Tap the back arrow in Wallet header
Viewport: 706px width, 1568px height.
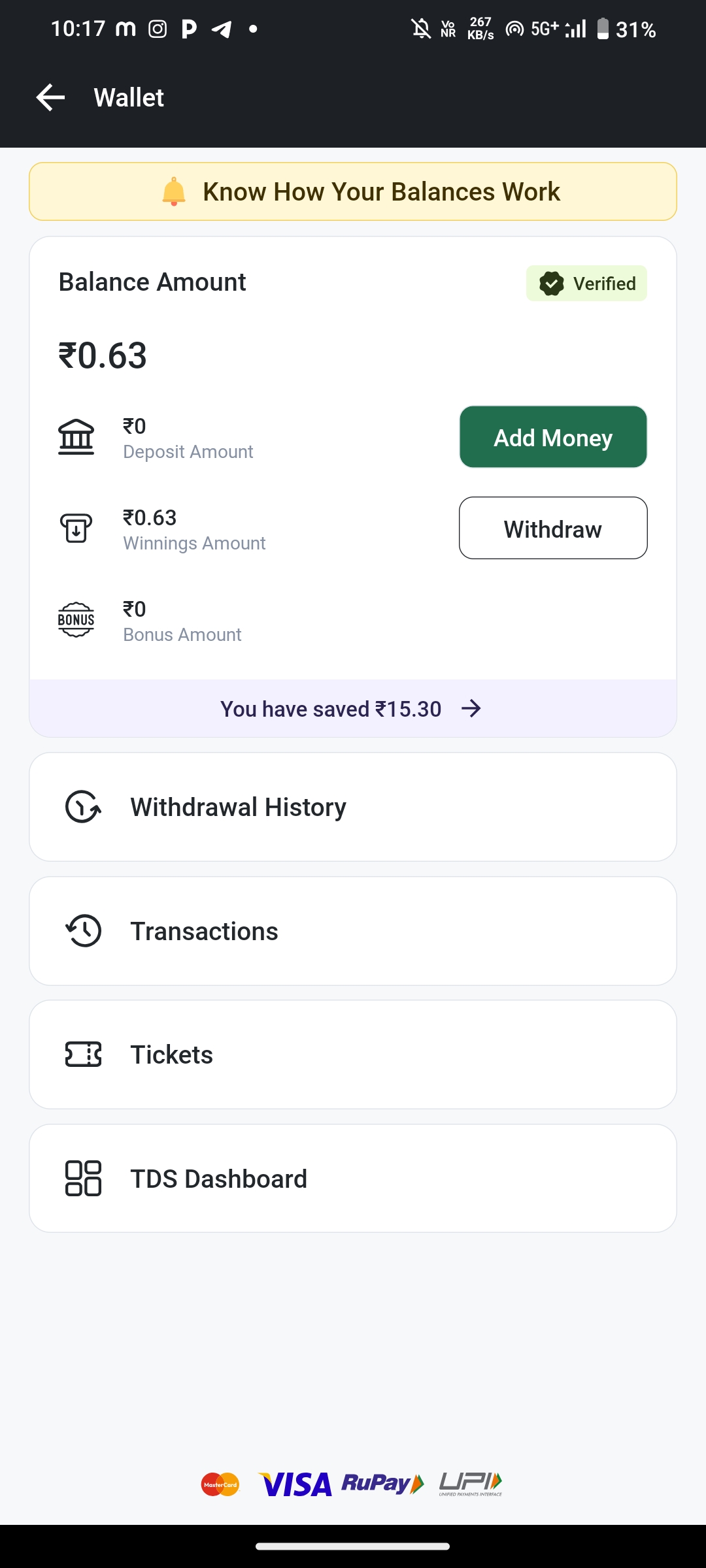50,98
